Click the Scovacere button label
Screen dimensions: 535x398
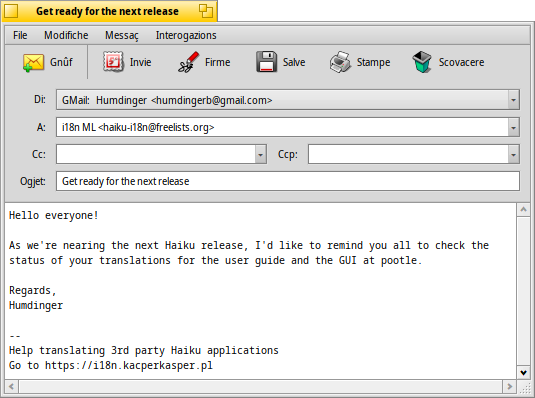point(461,62)
